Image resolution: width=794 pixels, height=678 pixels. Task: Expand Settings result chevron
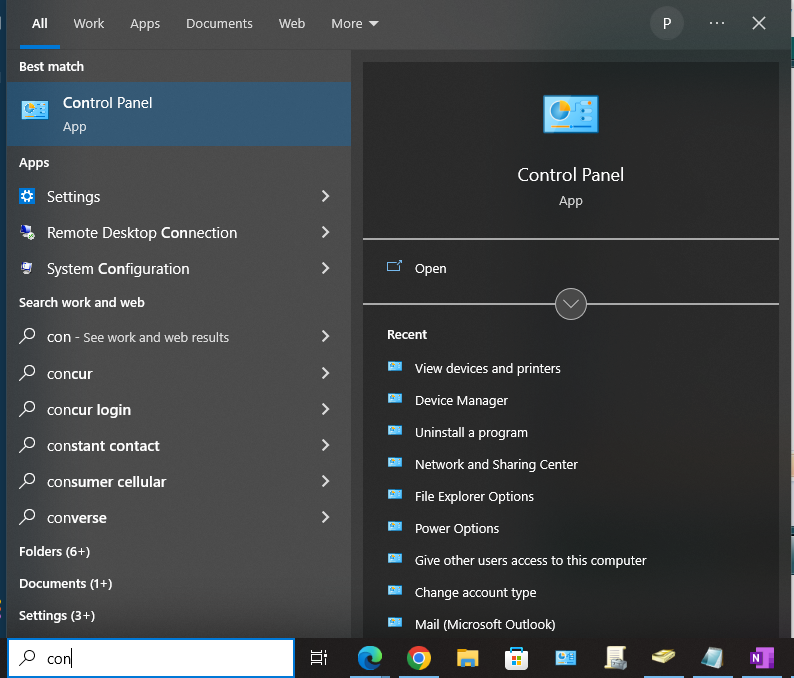tap(326, 196)
